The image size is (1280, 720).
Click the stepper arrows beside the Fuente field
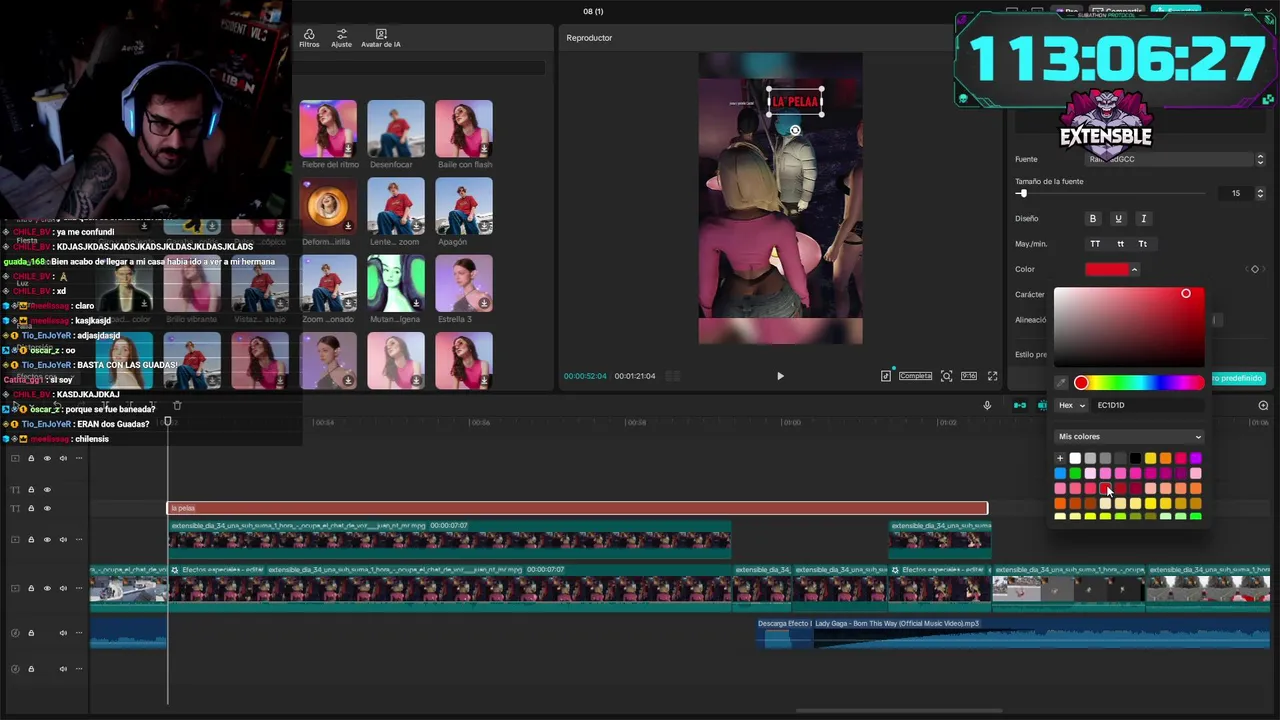pyautogui.click(x=1260, y=159)
